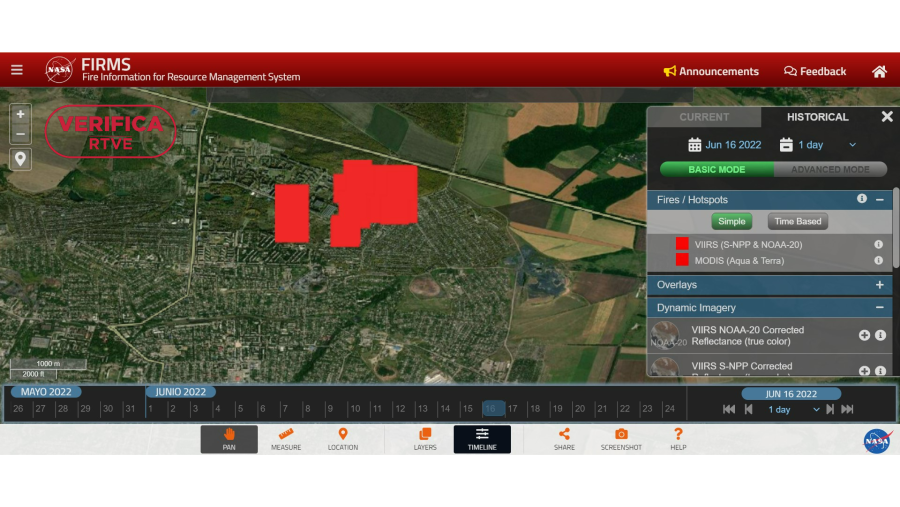Click the home icon in header
The height and width of the screenshot is (507, 900).
click(879, 71)
